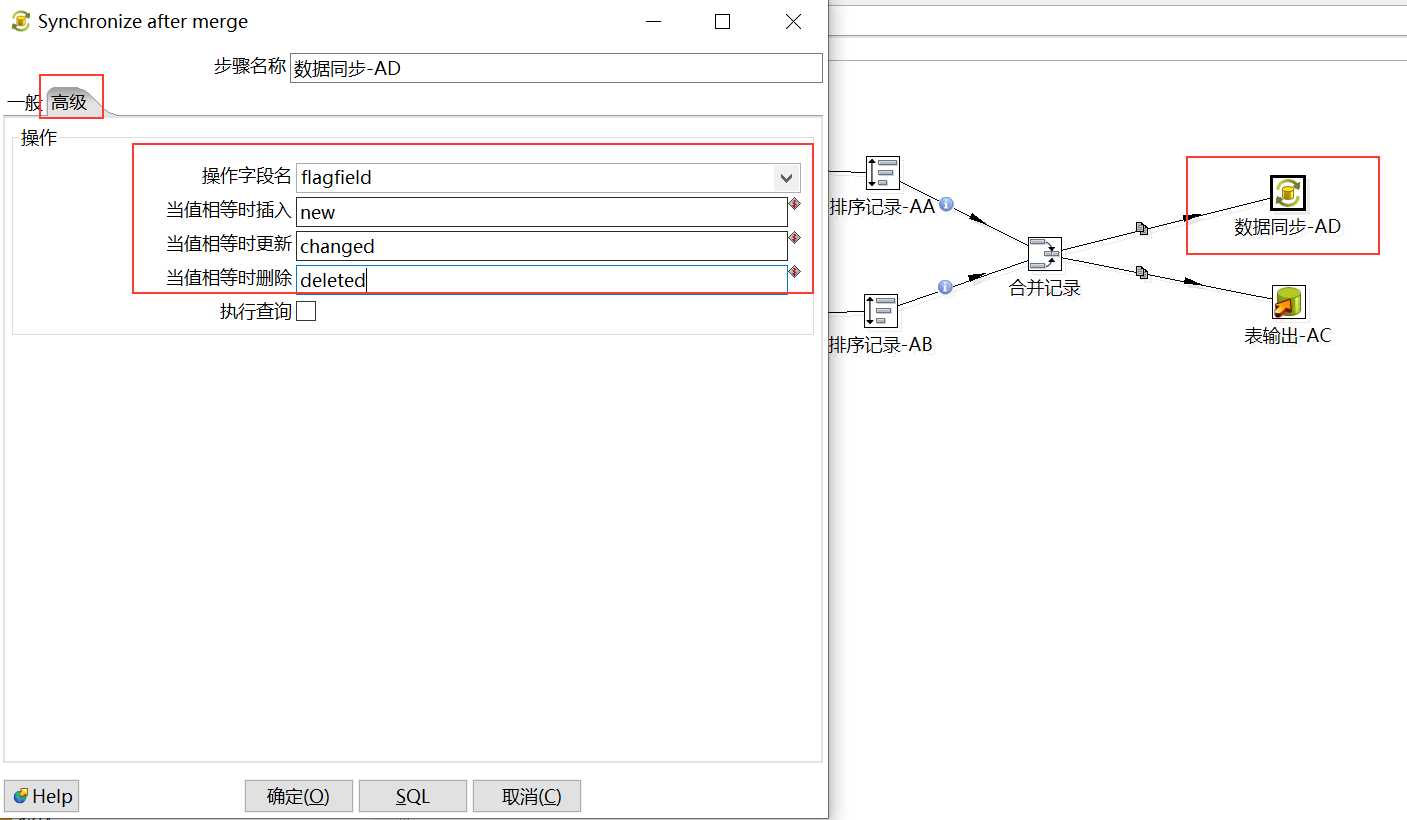Click variable icon beside 当值相等时插入 field
The height and width of the screenshot is (820, 1407).
[795, 204]
